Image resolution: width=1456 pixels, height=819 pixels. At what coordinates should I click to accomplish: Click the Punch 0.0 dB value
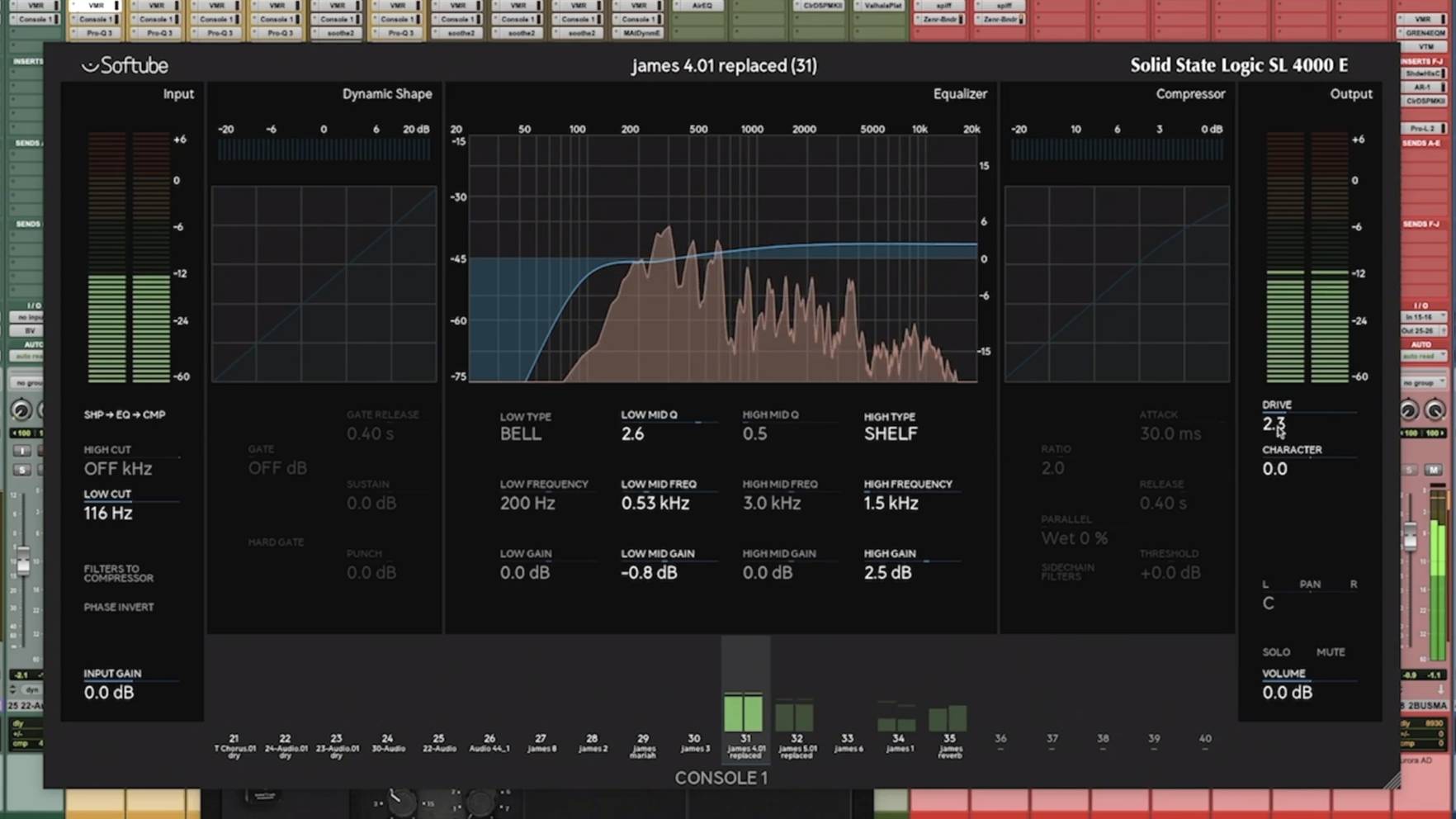pos(371,572)
